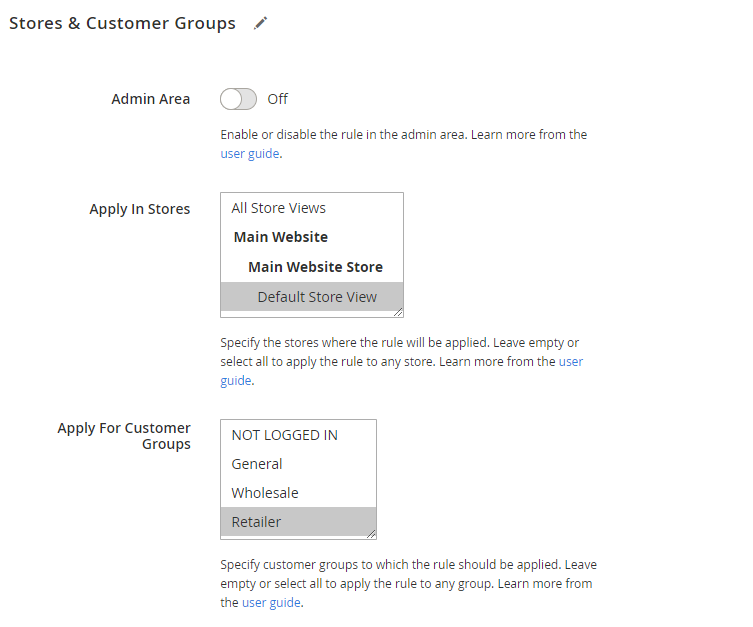Select the "Retailer" customer group
Image resolution: width=753 pixels, height=627 pixels.
(257, 522)
